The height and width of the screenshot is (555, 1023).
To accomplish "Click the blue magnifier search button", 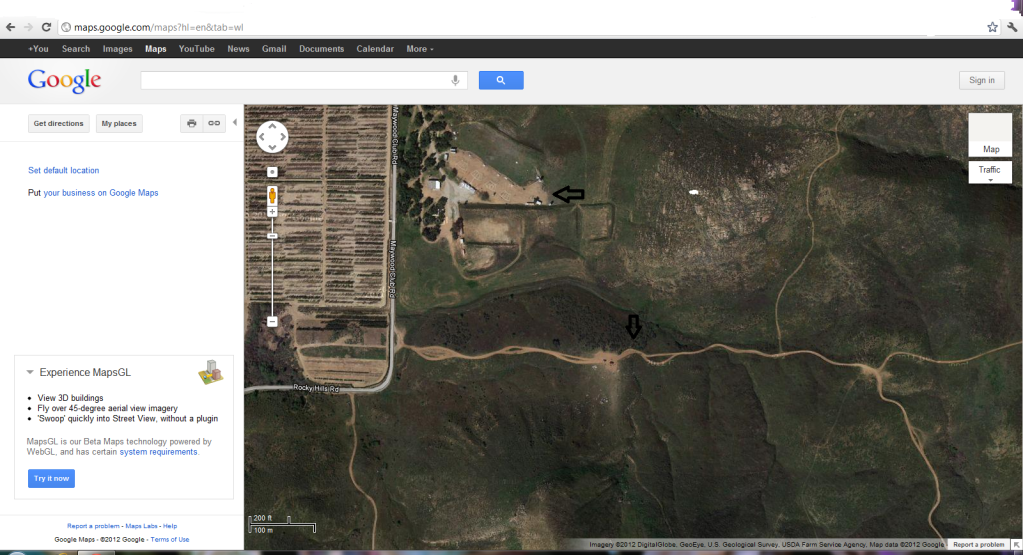I will click(x=501, y=80).
